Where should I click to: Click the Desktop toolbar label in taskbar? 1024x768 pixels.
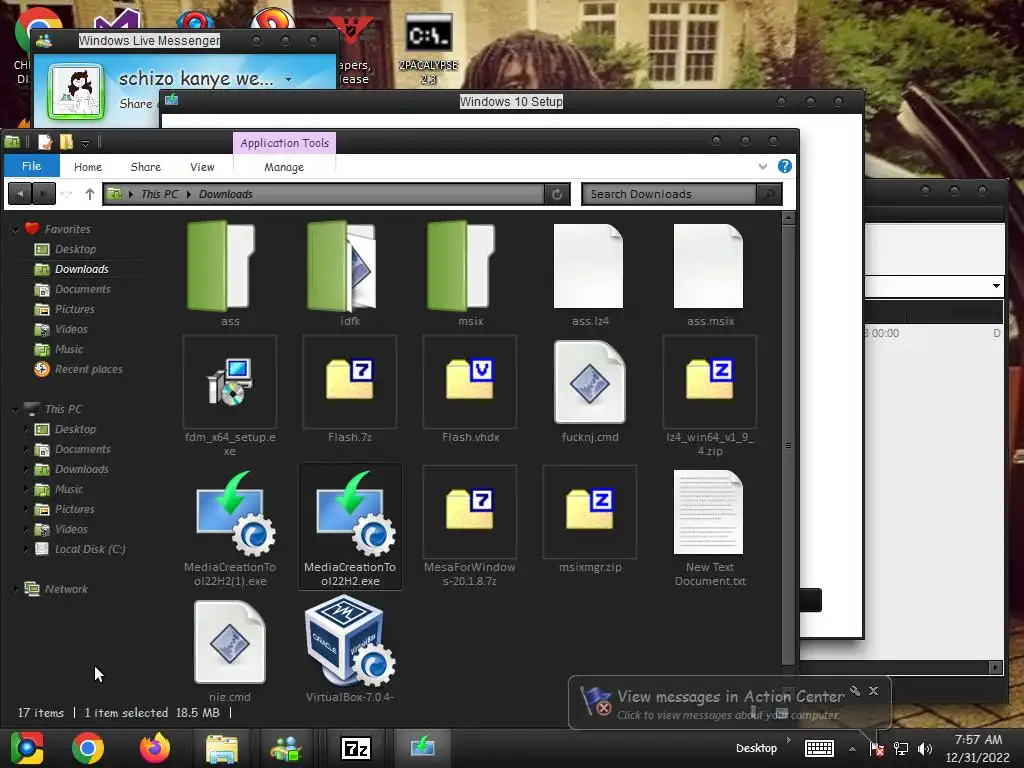point(756,748)
